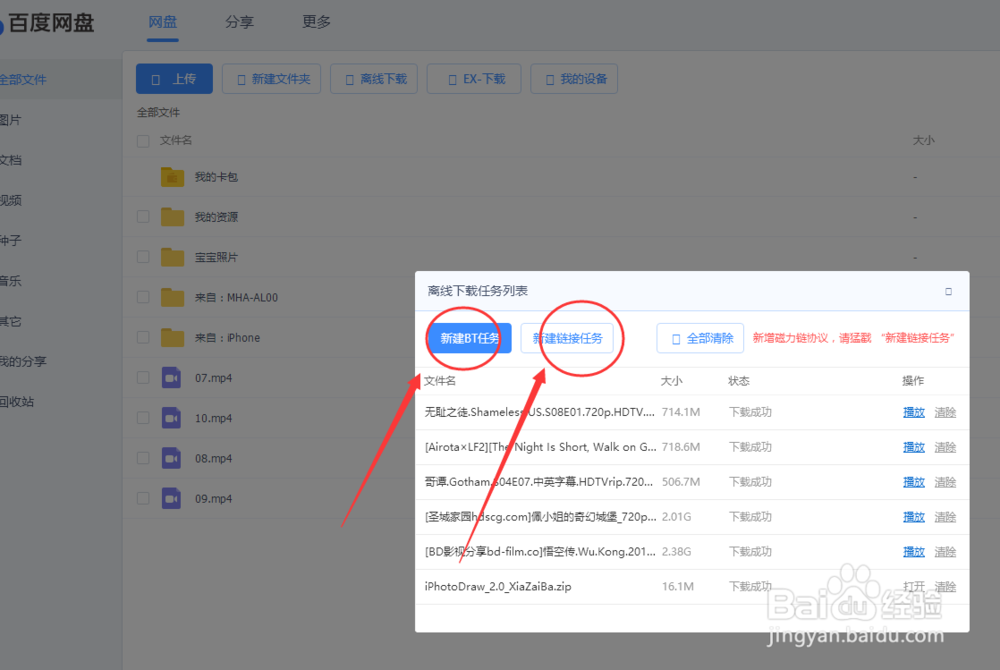Check the box for 我的资源
This screenshot has height=670, width=1000.
coord(143,217)
